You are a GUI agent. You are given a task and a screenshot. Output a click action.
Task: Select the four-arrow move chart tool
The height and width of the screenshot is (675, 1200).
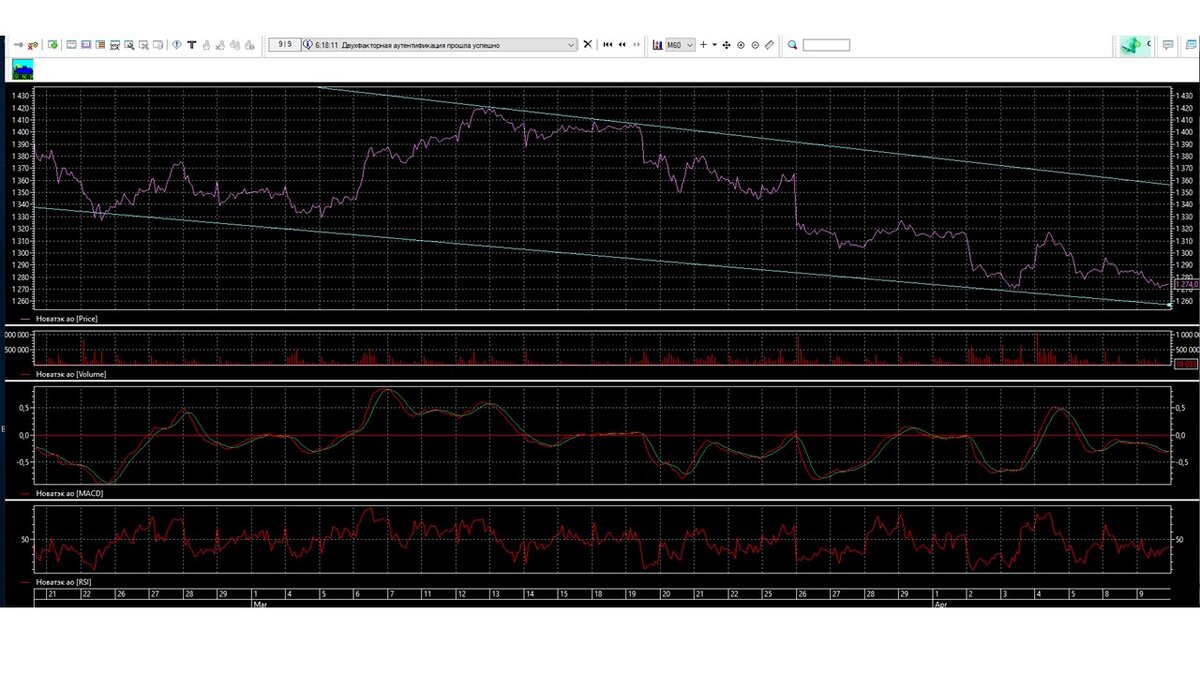726,45
